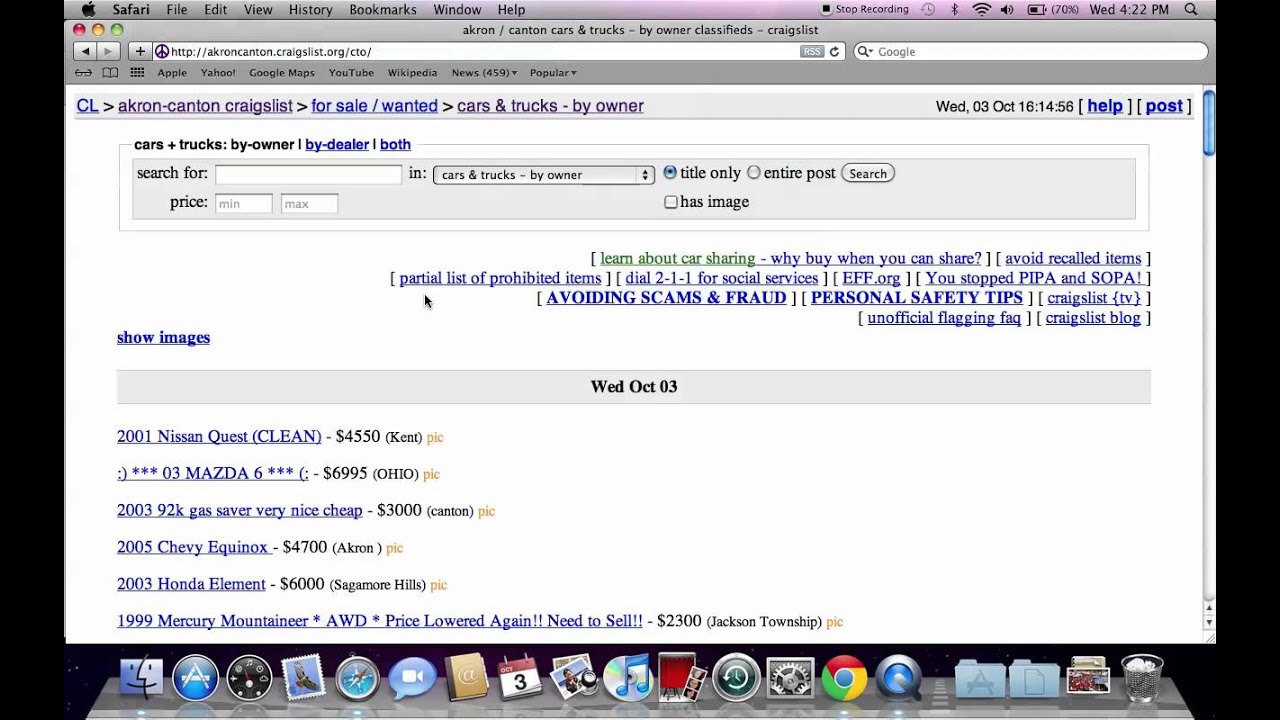This screenshot has height=720, width=1280.
Task: Open the Bluetooth status menu
Action: point(955,10)
